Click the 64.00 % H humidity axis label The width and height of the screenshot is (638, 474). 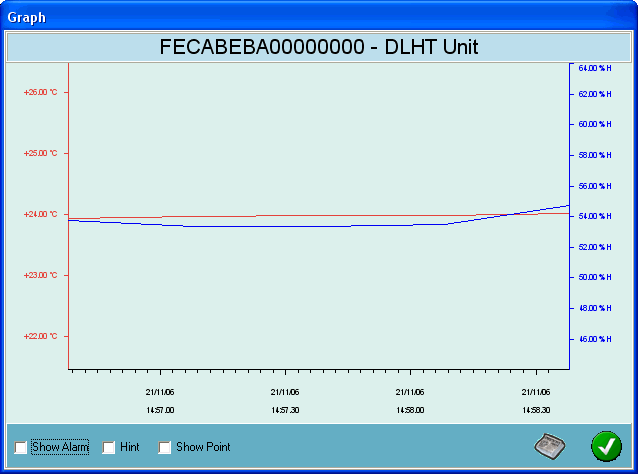click(x=595, y=68)
